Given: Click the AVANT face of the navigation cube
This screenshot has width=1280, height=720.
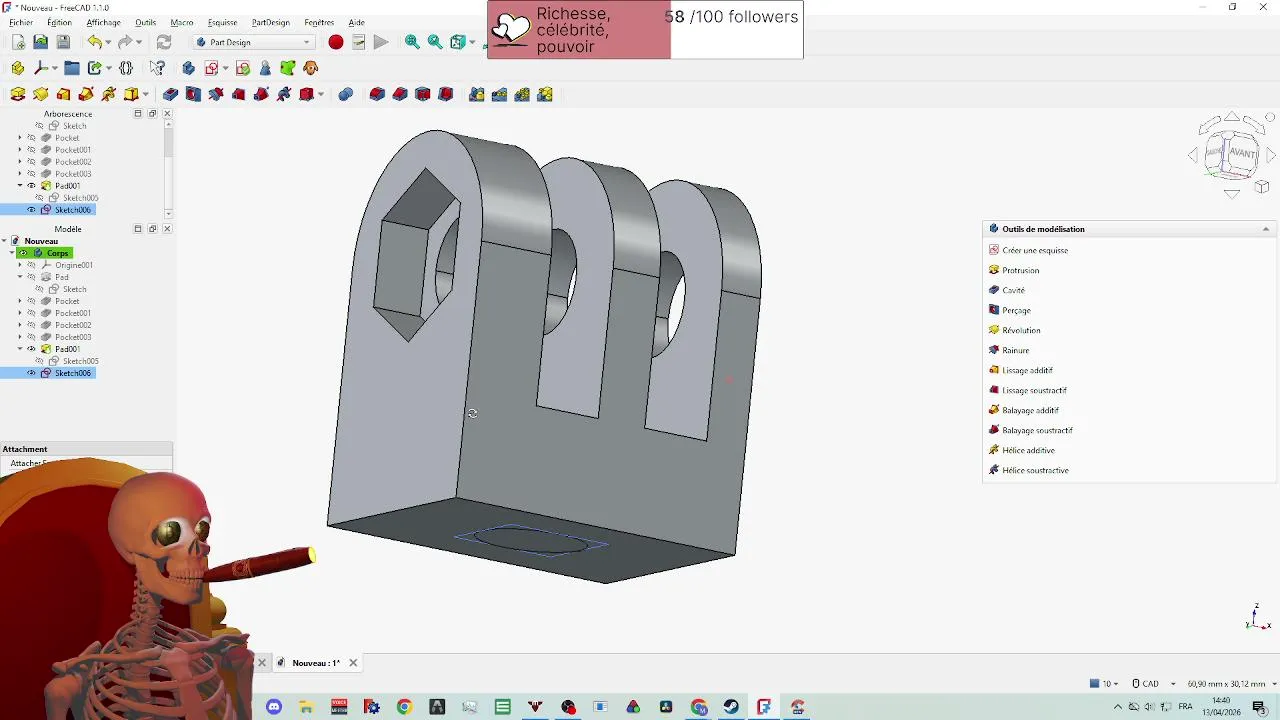Looking at the screenshot, I should pos(1242,153).
